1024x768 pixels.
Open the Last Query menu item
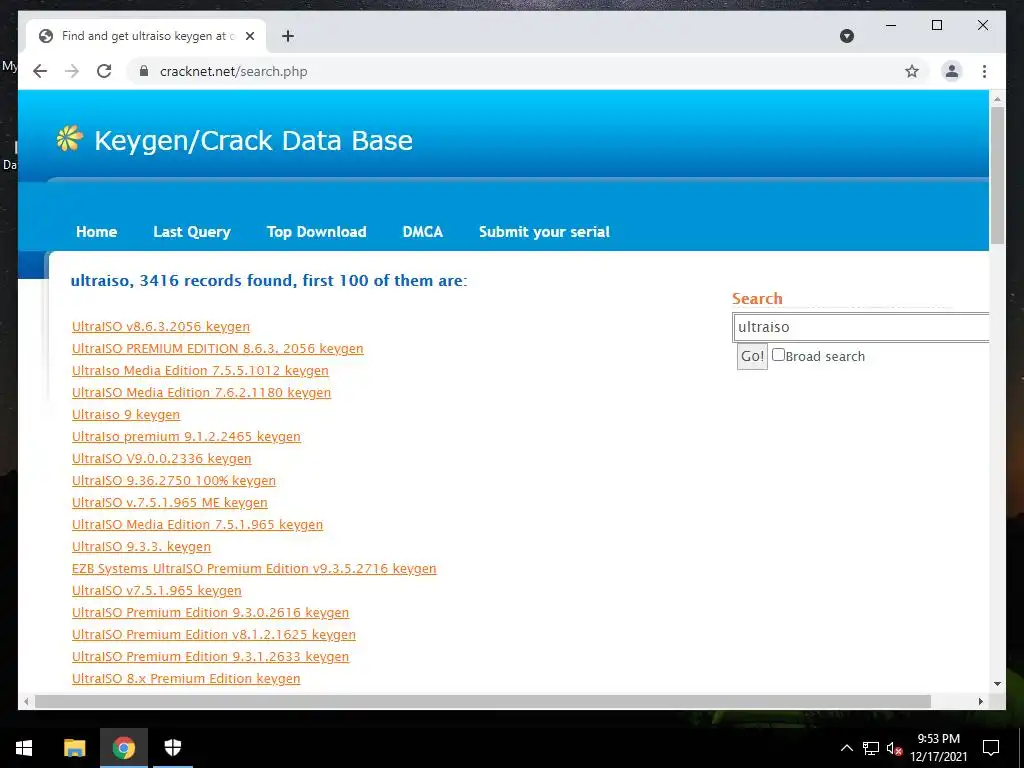[x=192, y=232]
